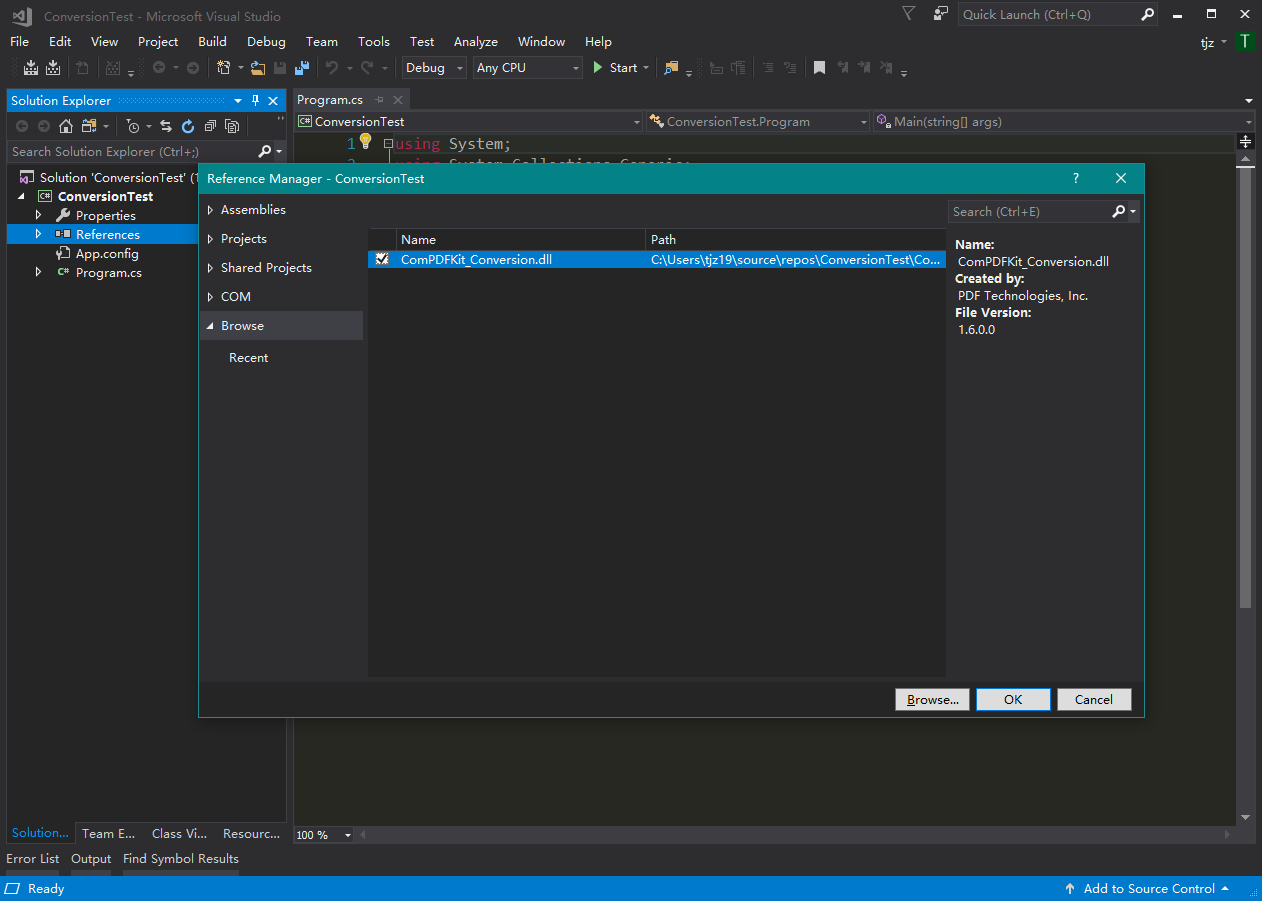Click the Browse... button
Screen dimensions: 1262x901
click(933, 699)
